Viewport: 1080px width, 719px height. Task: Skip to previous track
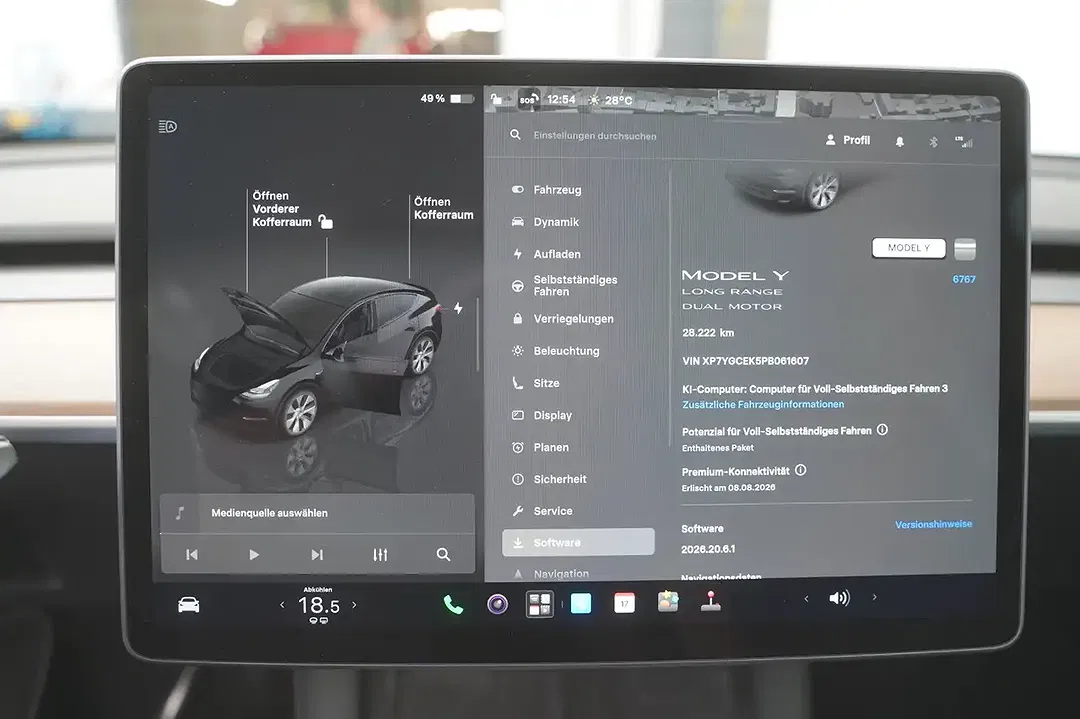tap(191, 554)
